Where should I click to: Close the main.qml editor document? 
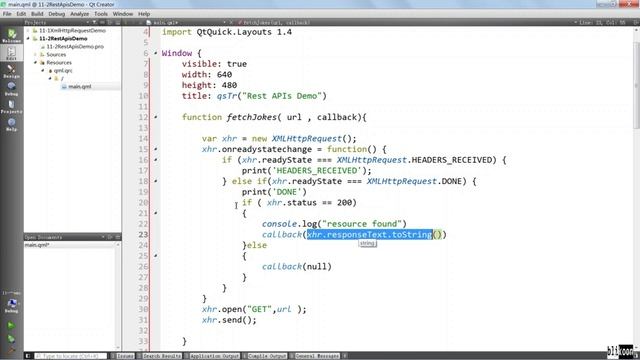231,22
